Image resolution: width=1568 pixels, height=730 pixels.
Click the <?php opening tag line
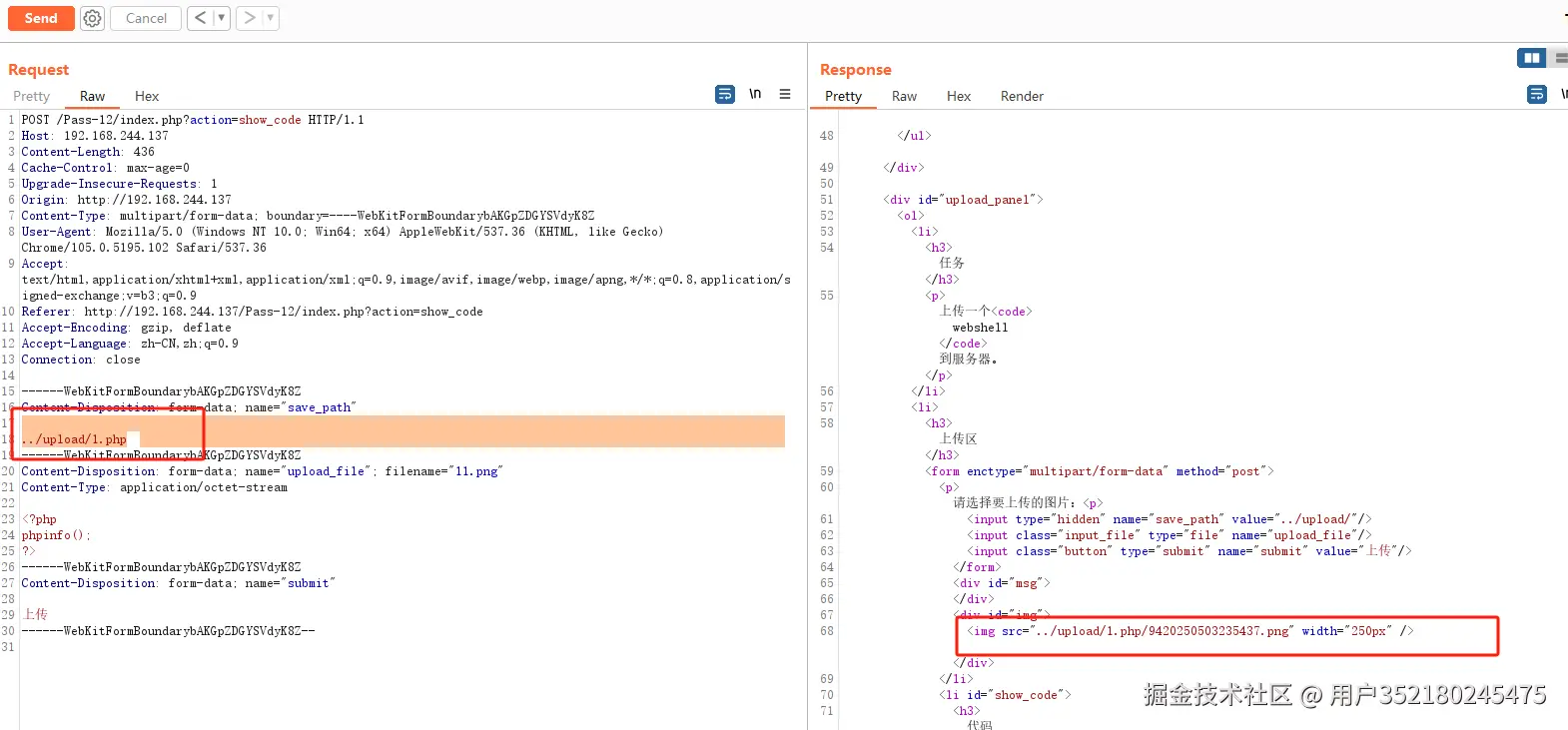(x=39, y=519)
